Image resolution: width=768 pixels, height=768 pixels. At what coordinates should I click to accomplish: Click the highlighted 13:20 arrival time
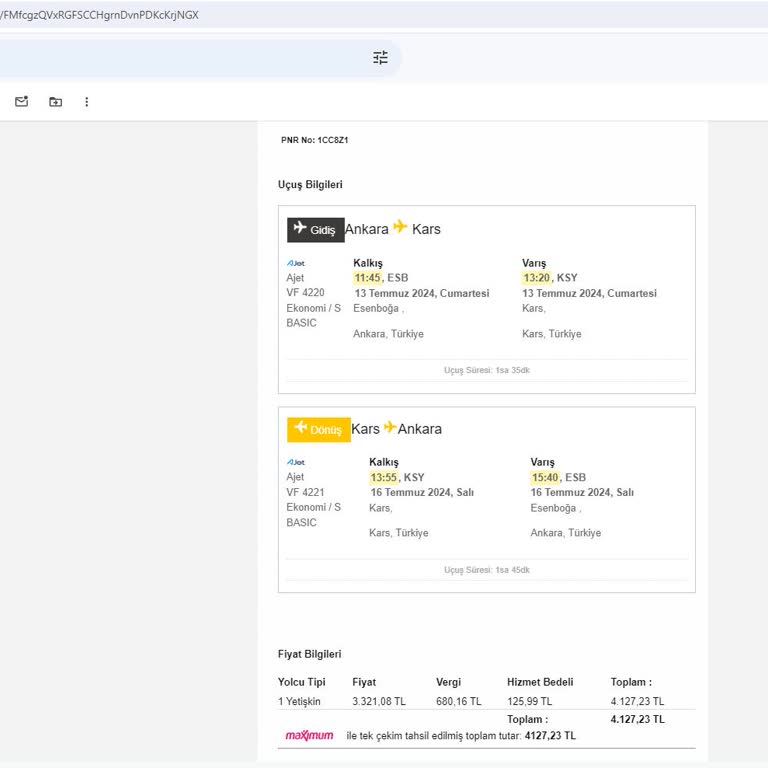[x=536, y=278]
